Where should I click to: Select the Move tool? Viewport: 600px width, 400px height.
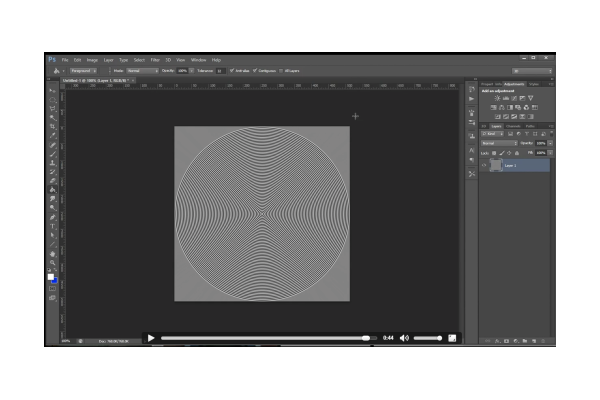[52, 91]
